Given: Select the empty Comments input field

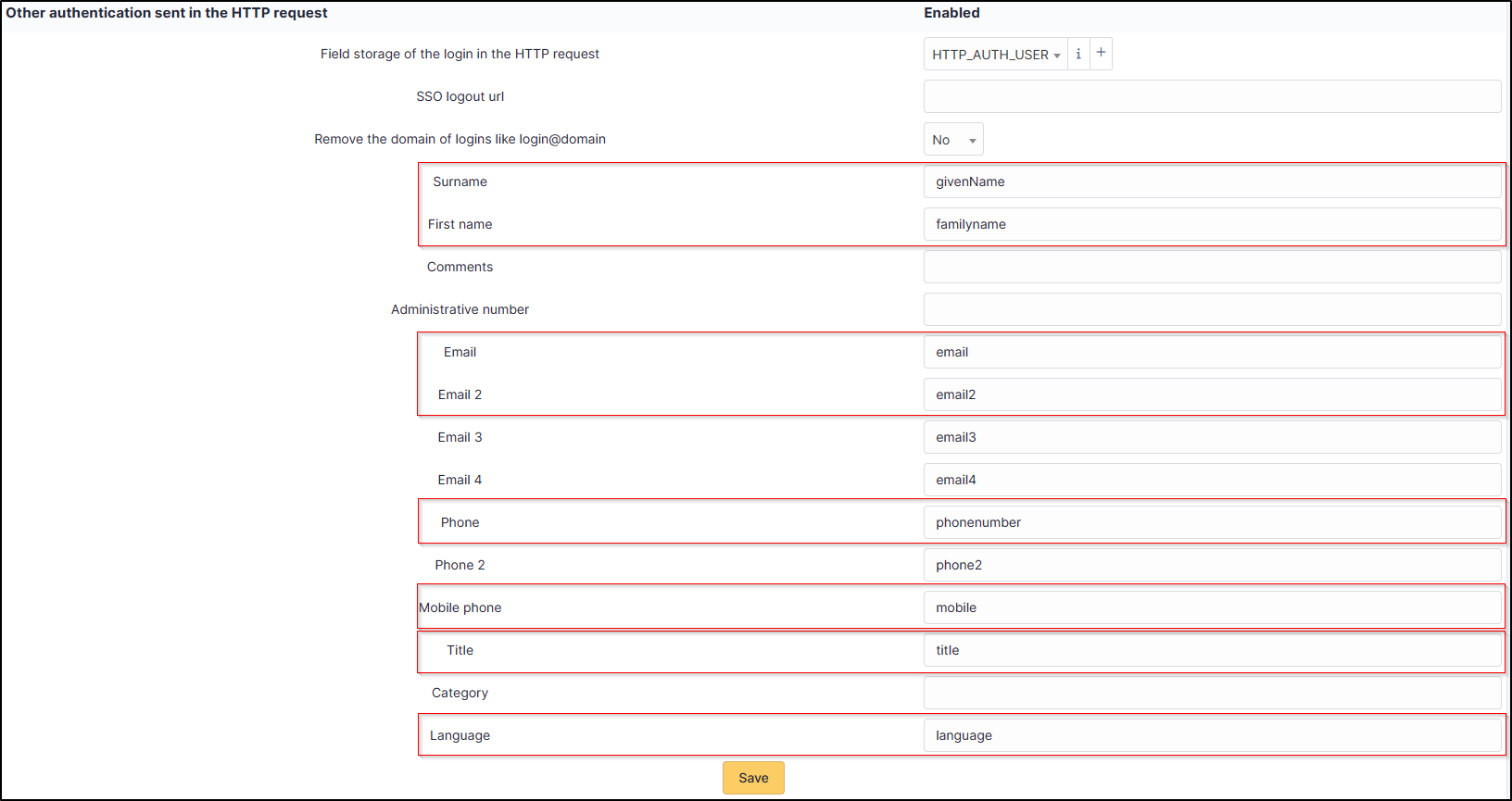Looking at the screenshot, I should click(1212, 267).
